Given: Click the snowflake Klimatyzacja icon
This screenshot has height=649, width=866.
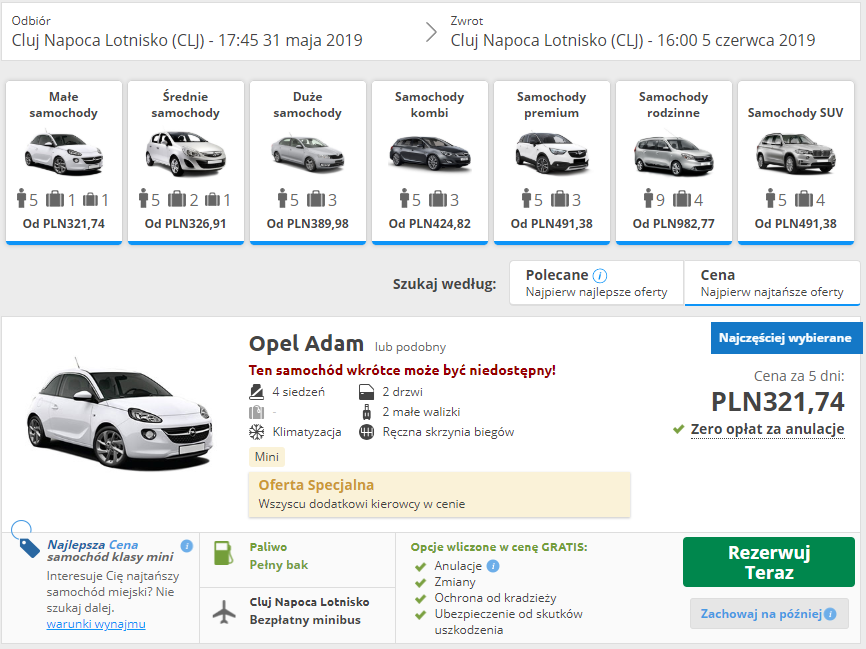Looking at the screenshot, I should tap(256, 432).
